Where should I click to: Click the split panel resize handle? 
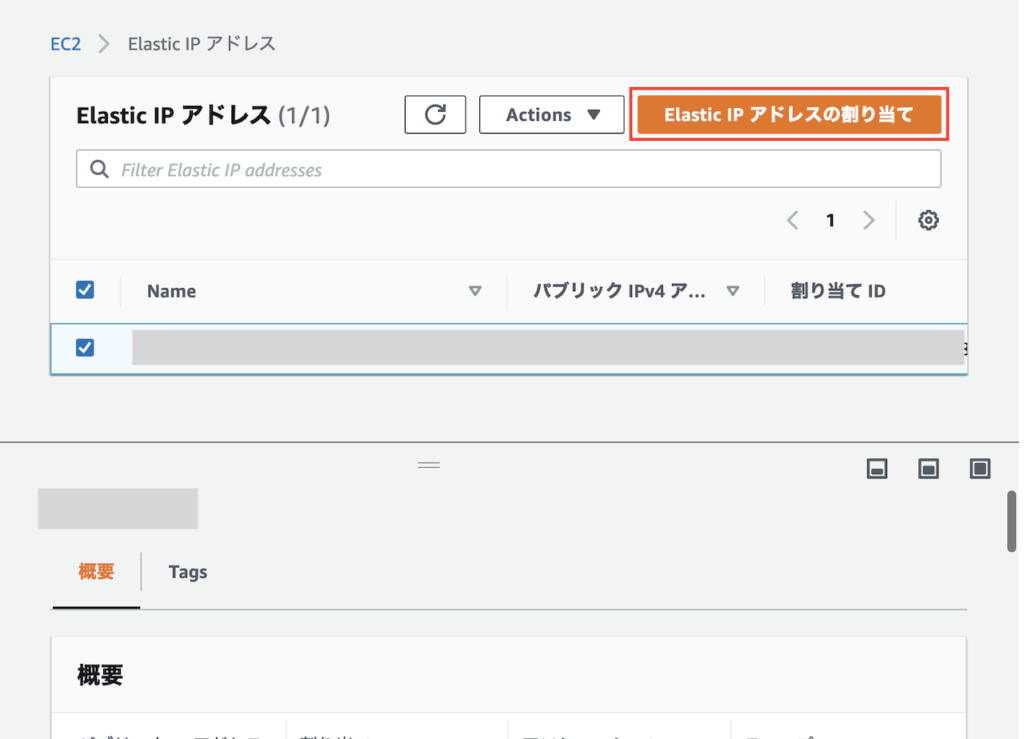pyautogui.click(x=429, y=465)
